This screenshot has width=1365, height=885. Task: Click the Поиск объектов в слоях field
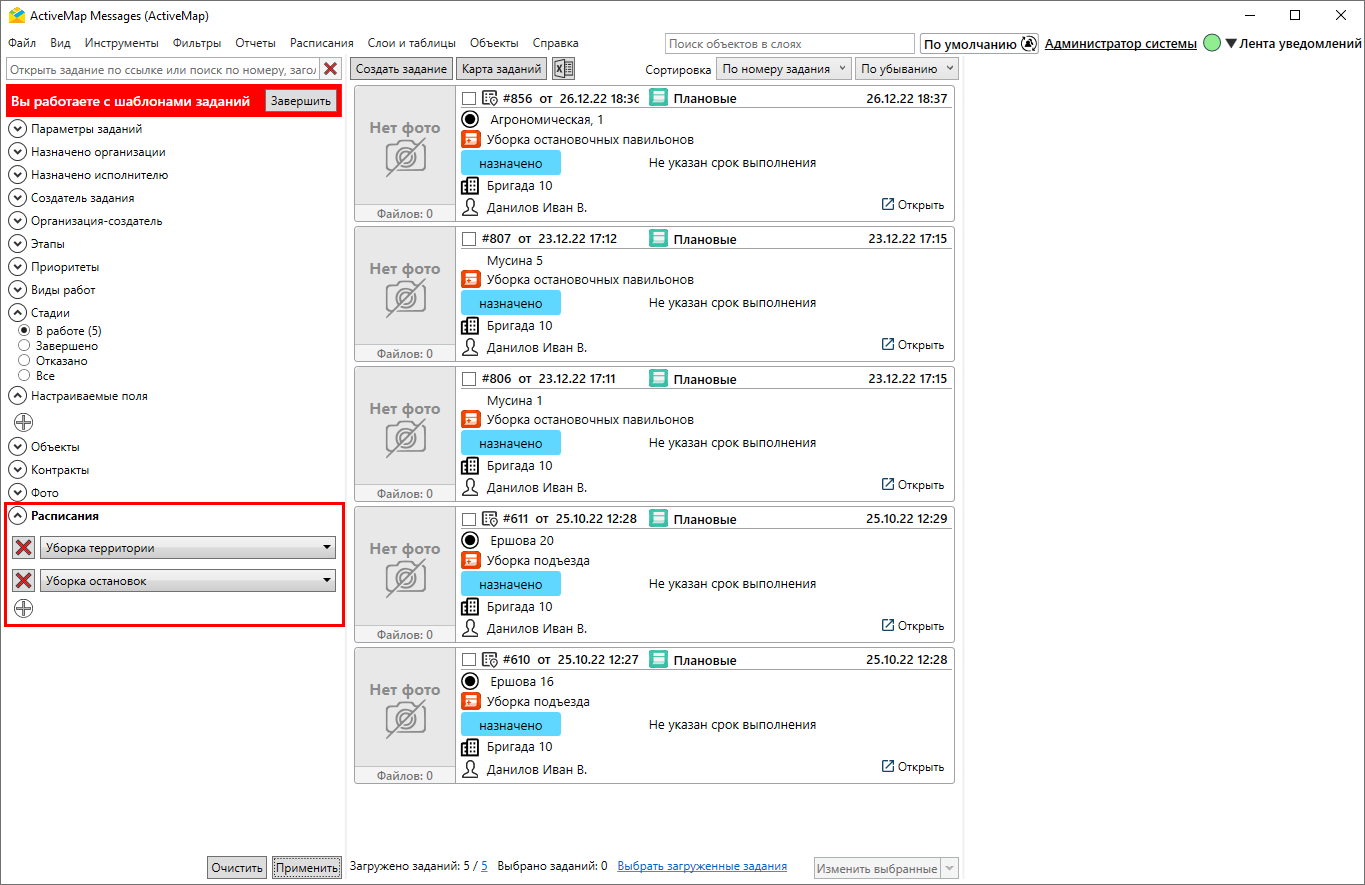[789, 44]
